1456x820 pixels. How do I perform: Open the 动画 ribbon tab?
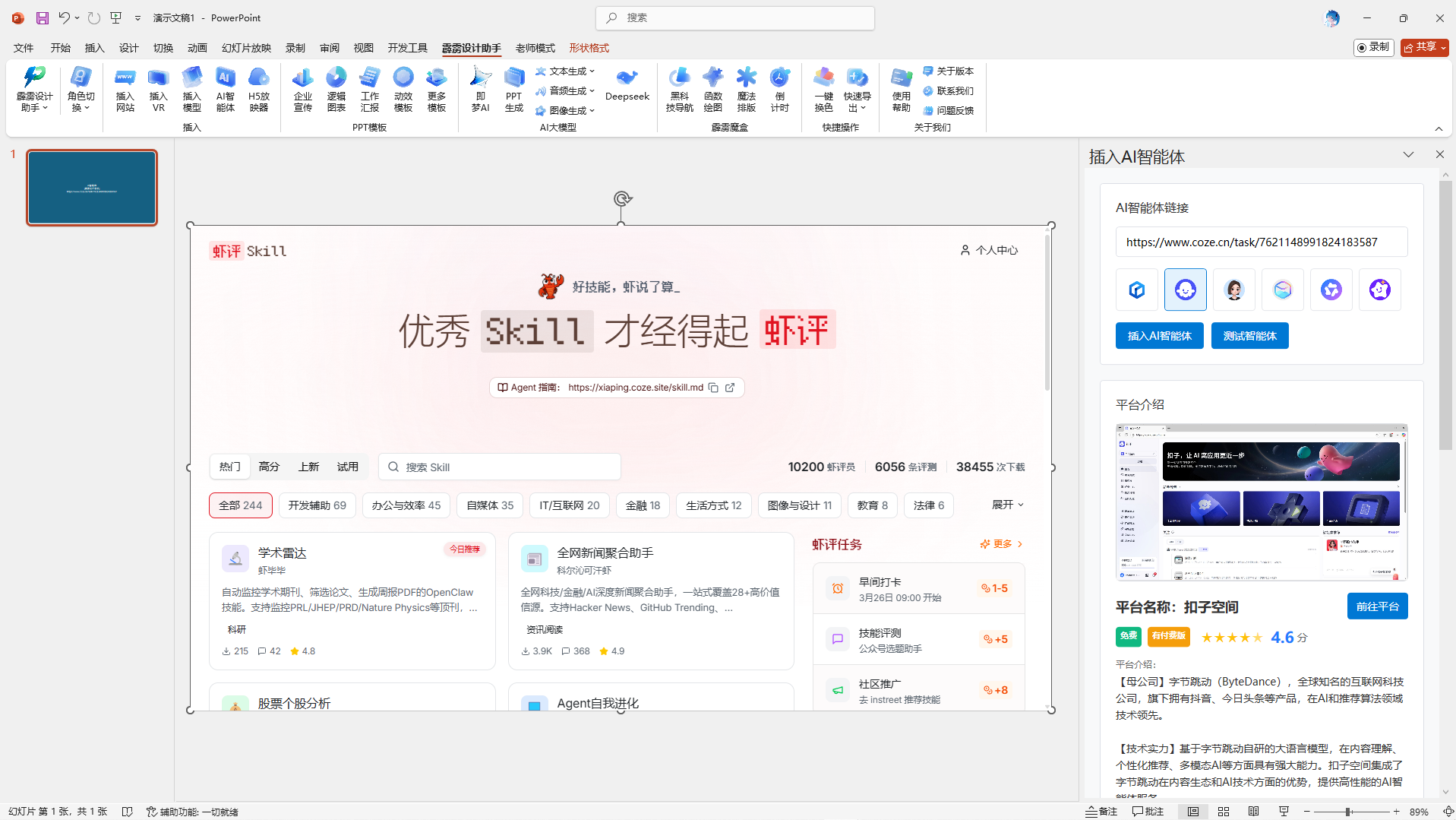click(x=197, y=48)
